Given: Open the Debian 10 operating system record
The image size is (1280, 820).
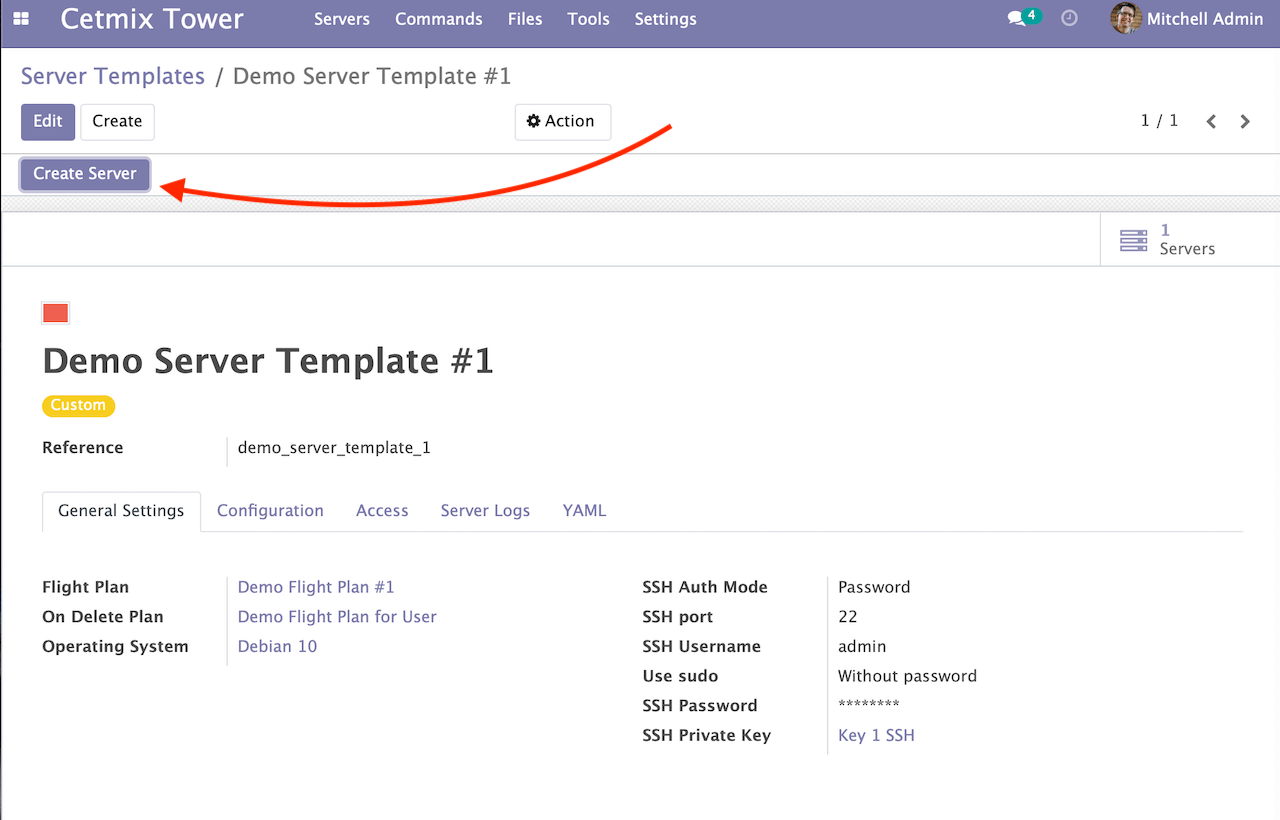Looking at the screenshot, I should (x=277, y=646).
